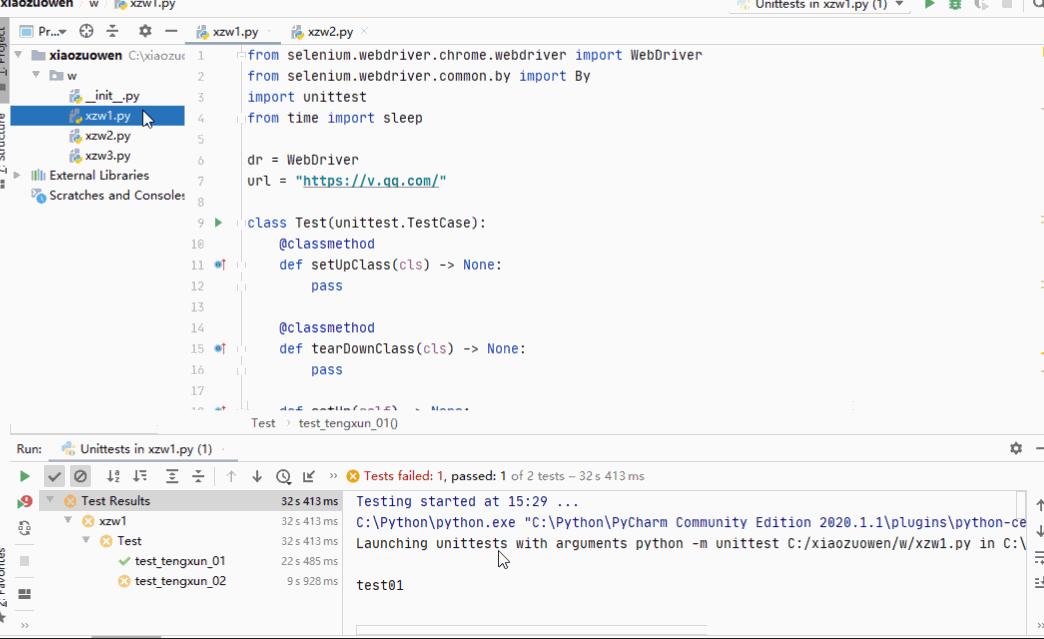
Task: Click Expand All icon in test toolbar
Action: coord(172,476)
